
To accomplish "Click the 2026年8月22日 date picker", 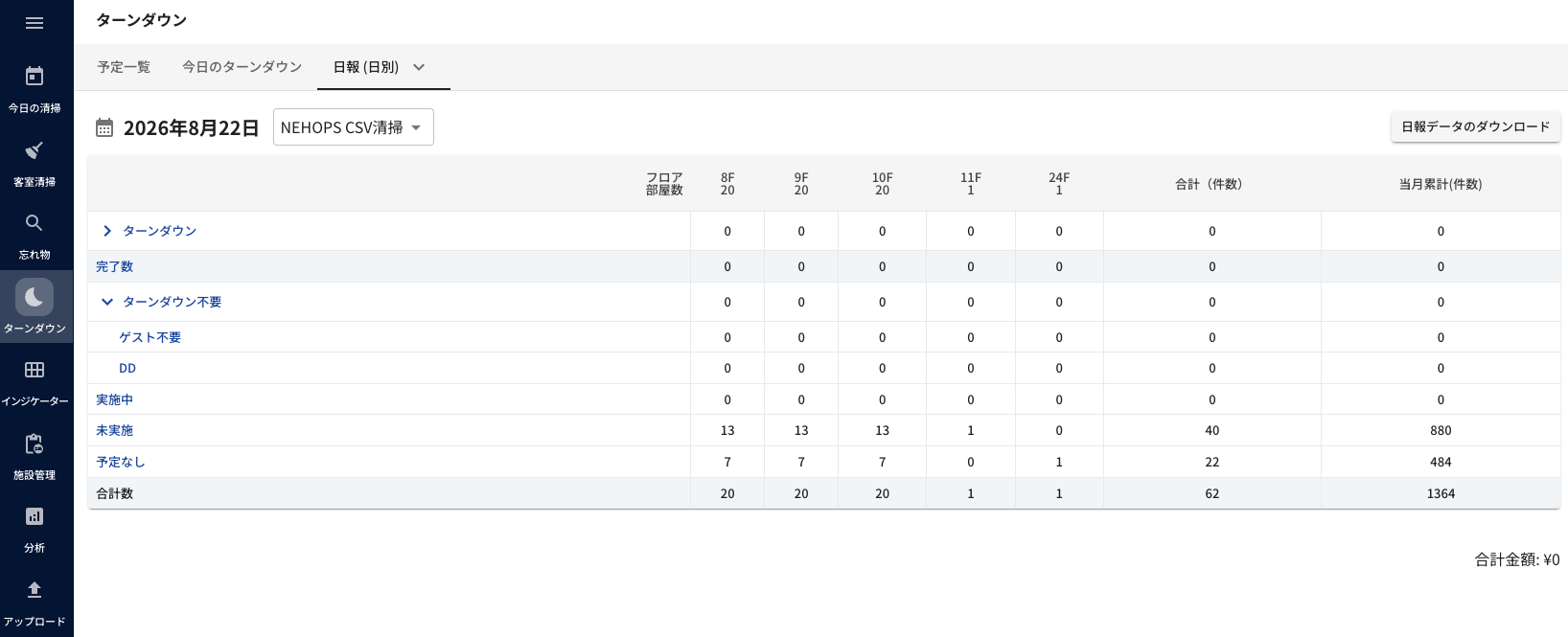I will (x=192, y=128).
